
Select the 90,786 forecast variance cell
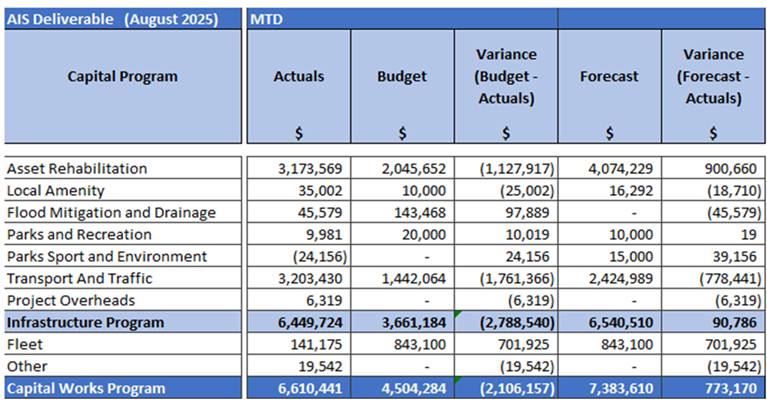[714, 322]
